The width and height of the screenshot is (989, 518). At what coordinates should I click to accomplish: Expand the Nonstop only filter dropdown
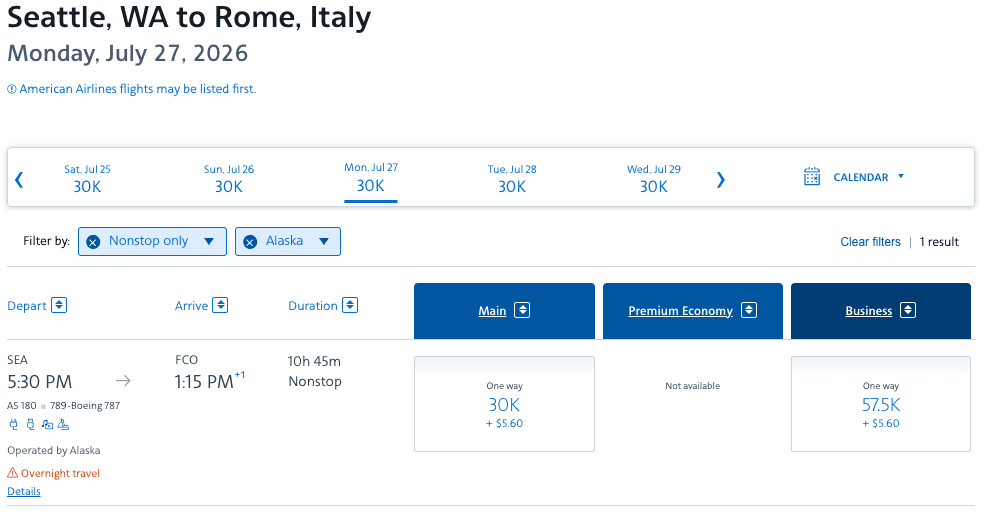pyautogui.click(x=209, y=241)
